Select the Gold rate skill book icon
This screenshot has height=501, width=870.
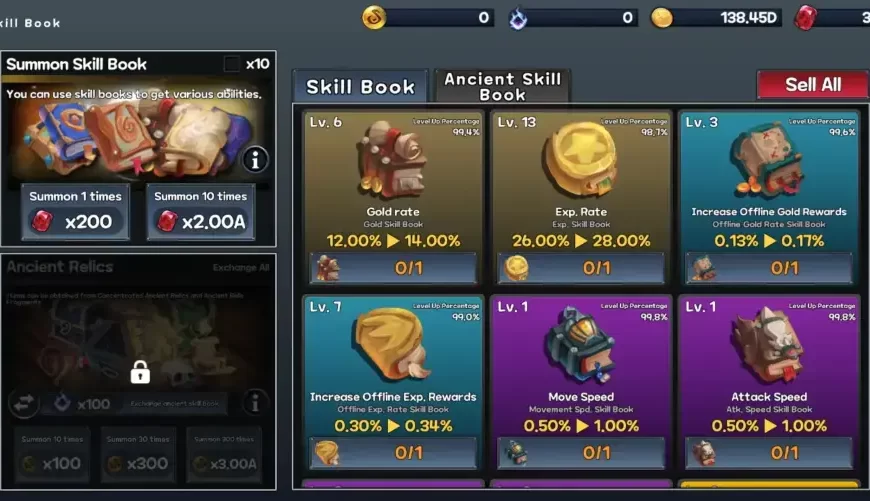(x=393, y=160)
